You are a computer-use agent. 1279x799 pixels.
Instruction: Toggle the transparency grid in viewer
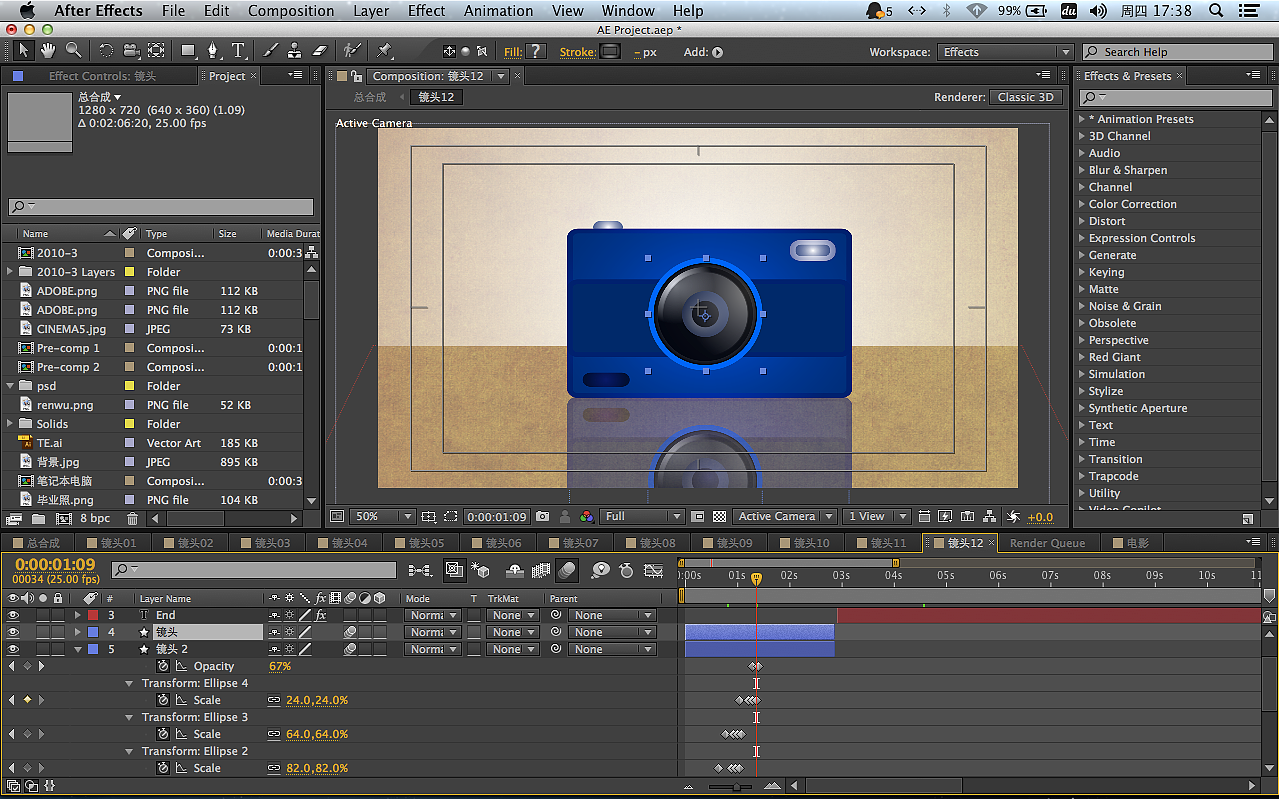[719, 517]
